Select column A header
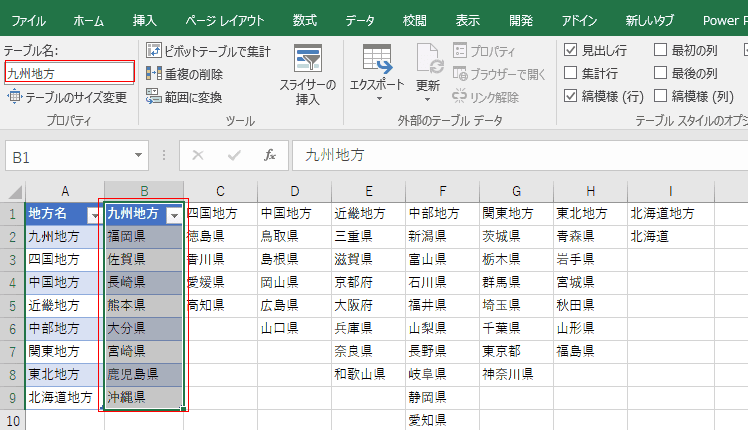 (65, 191)
